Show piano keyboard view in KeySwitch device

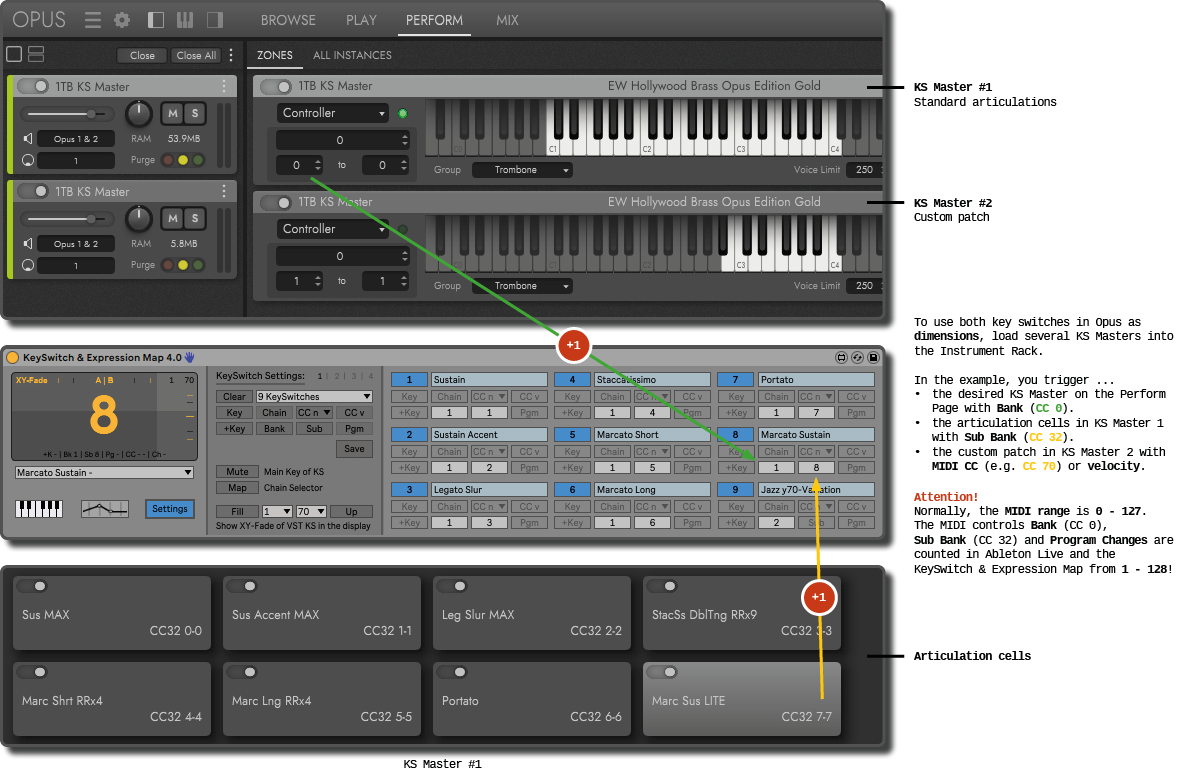[x=39, y=509]
